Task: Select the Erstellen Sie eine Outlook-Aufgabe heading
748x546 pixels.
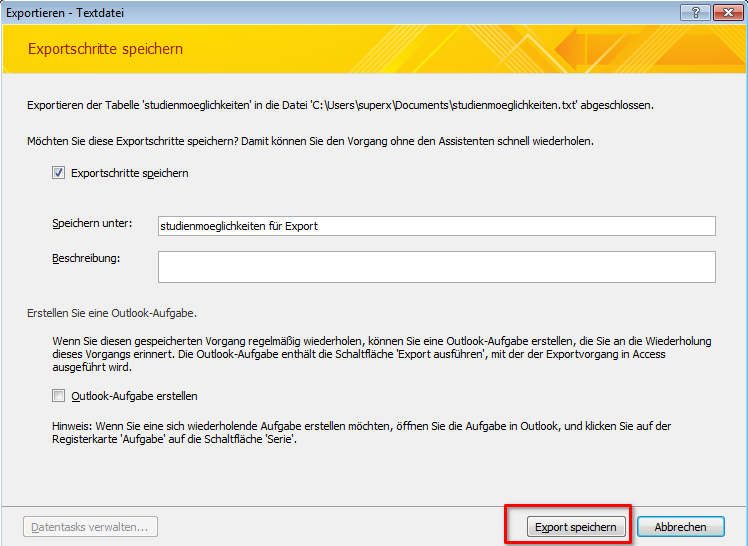Action: click(x=125, y=313)
